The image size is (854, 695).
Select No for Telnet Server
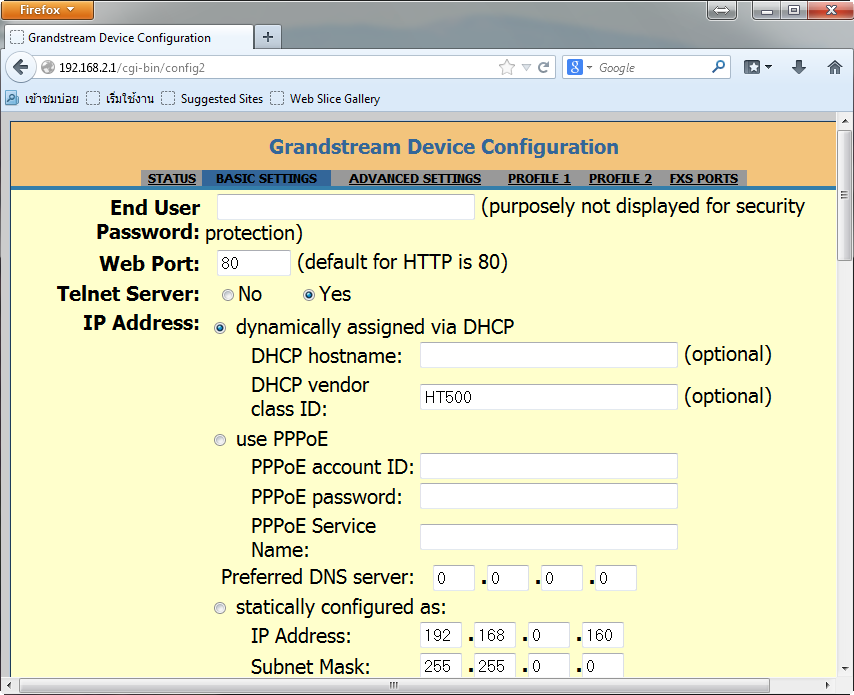click(x=228, y=295)
